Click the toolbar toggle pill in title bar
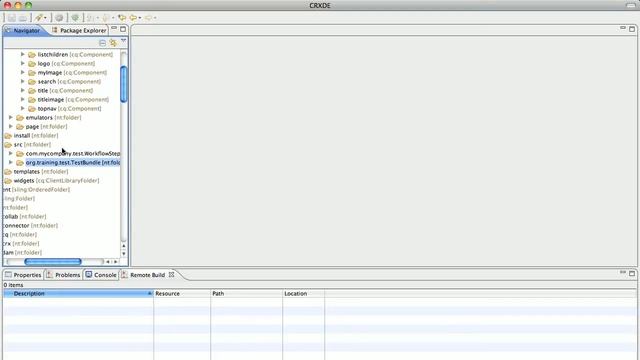The width and height of the screenshot is (640, 360). click(631, 5)
